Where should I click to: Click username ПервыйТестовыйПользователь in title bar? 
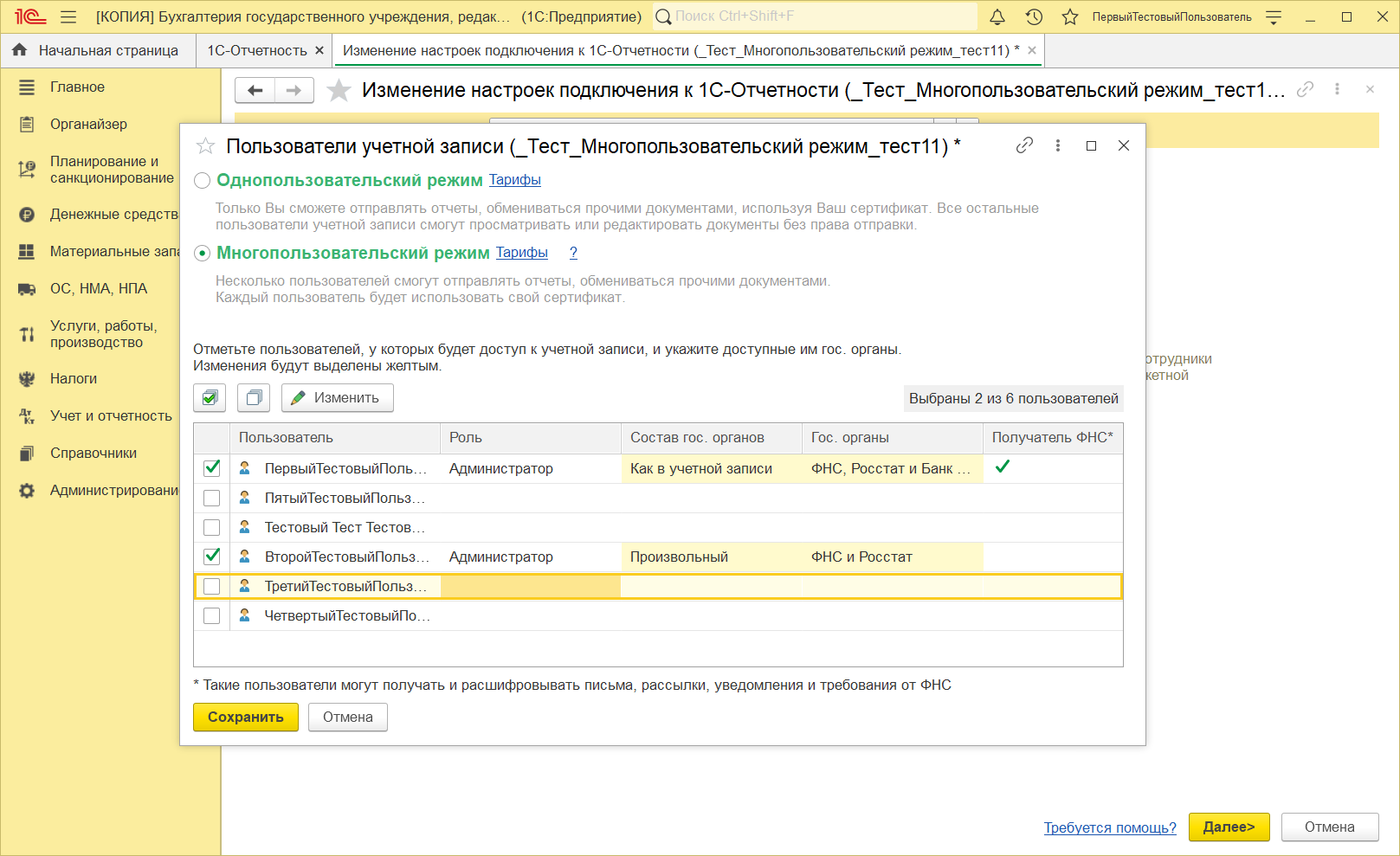point(1171,16)
